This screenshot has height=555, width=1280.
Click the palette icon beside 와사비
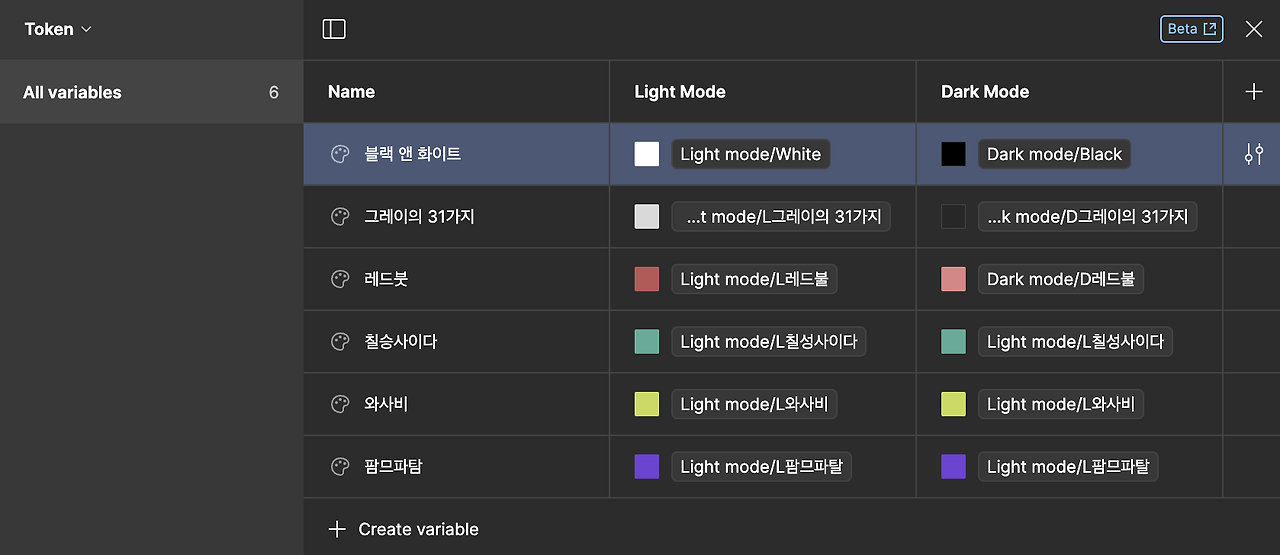(340, 404)
